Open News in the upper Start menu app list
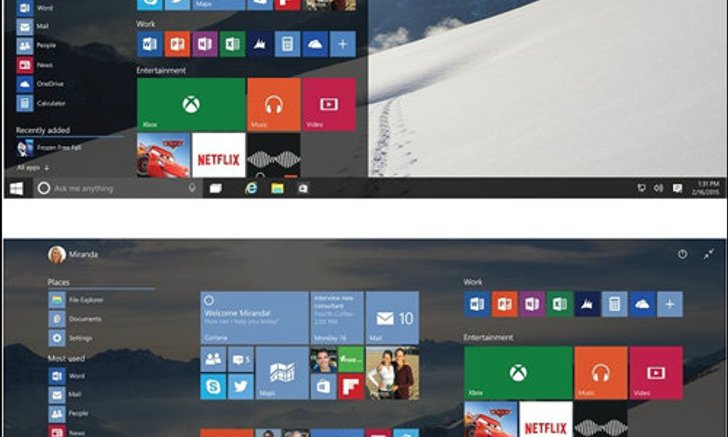 click(35, 65)
